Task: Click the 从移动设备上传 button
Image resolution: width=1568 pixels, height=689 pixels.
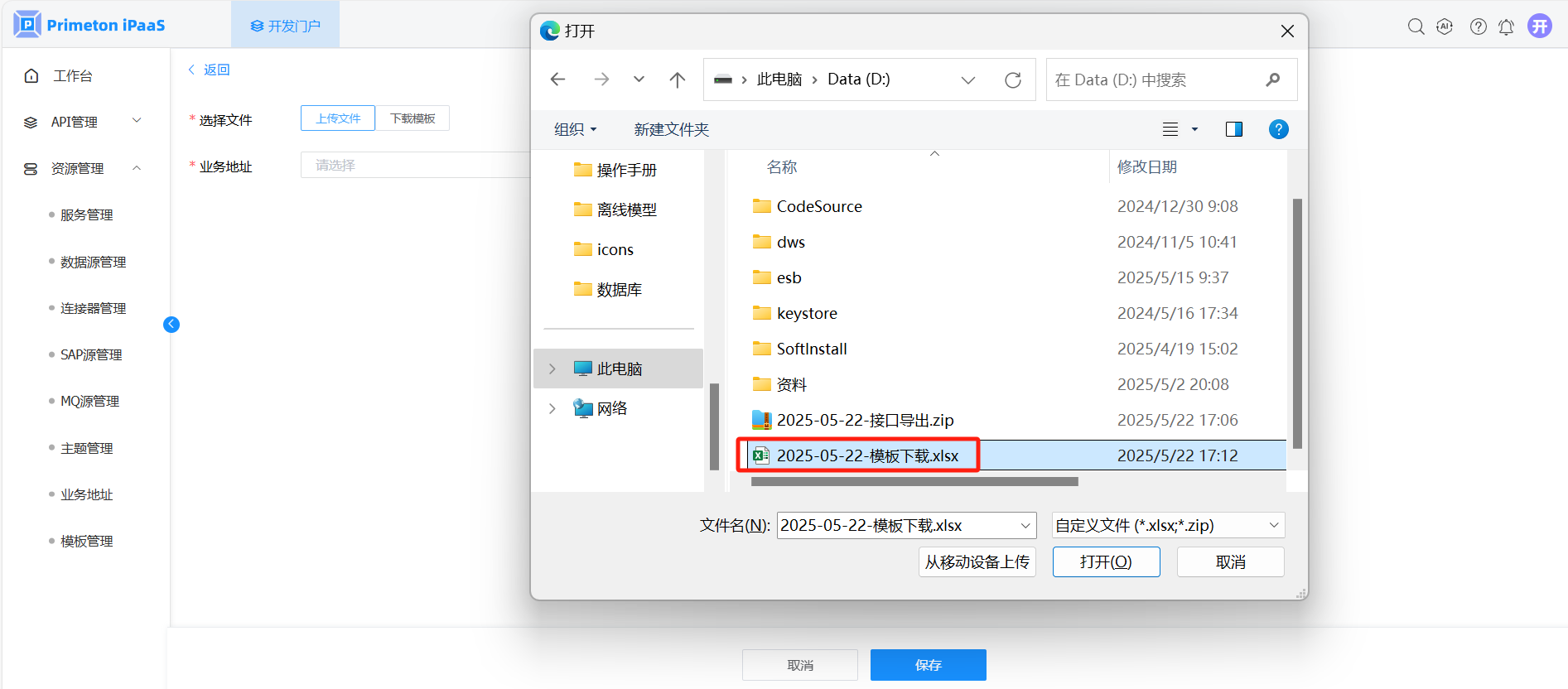Action: pyautogui.click(x=977, y=562)
